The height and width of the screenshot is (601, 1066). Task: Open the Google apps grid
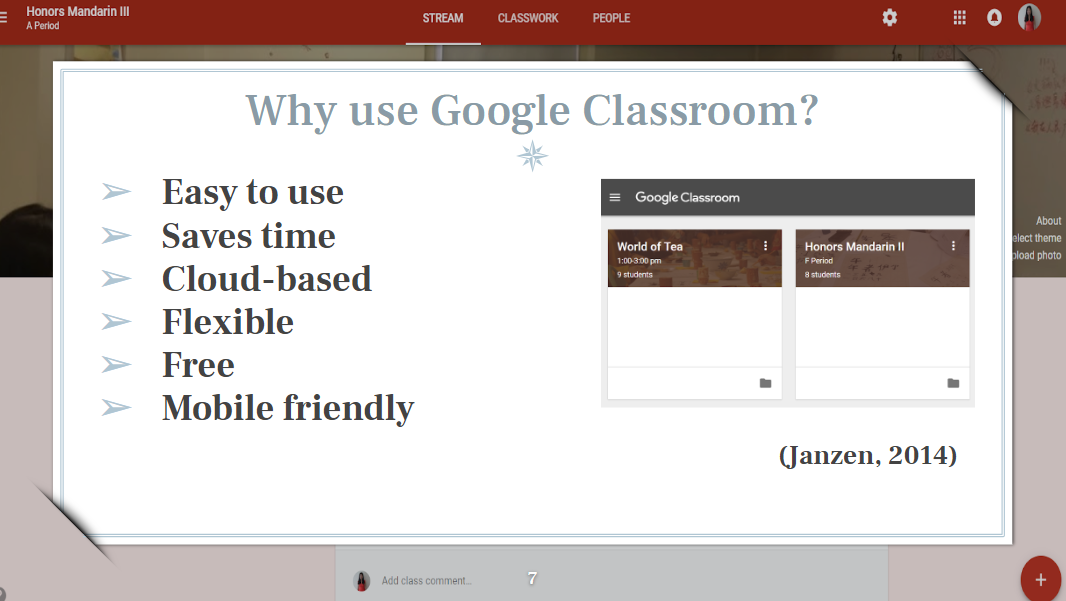coord(959,18)
